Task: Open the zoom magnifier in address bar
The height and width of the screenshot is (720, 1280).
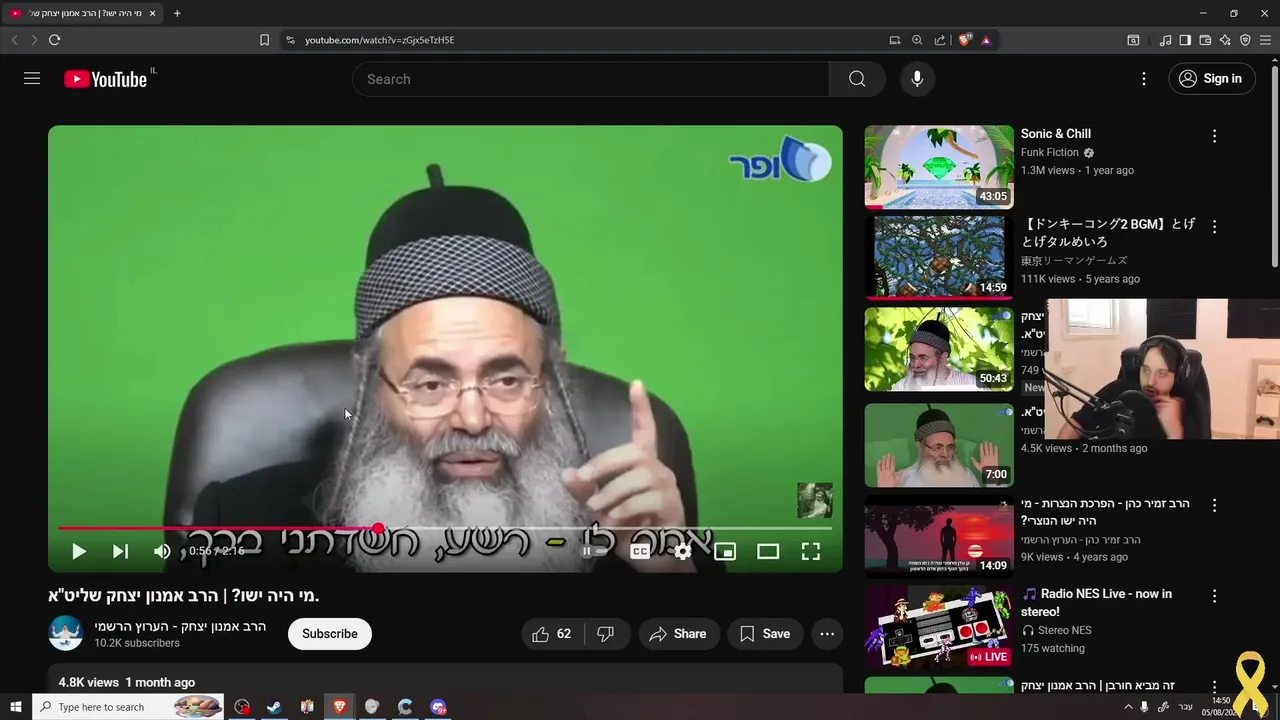Action: pos(917,40)
